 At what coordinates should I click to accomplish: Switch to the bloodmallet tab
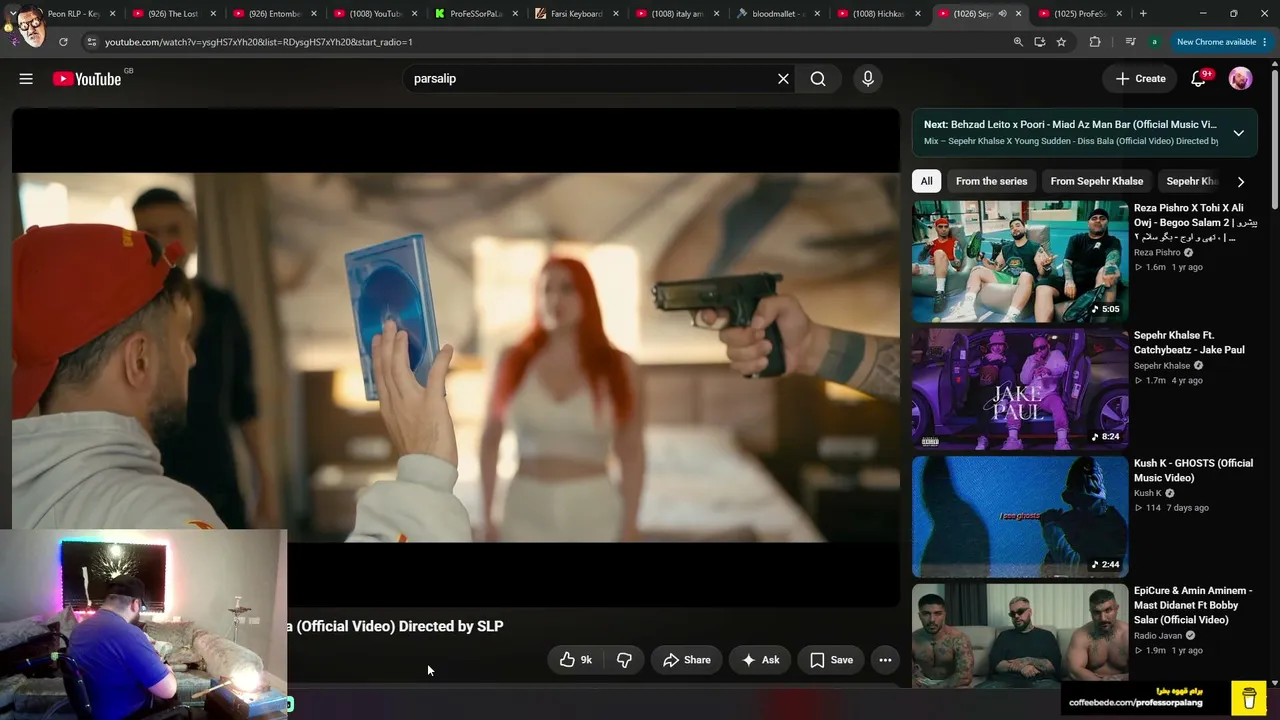tap(779, 14)
